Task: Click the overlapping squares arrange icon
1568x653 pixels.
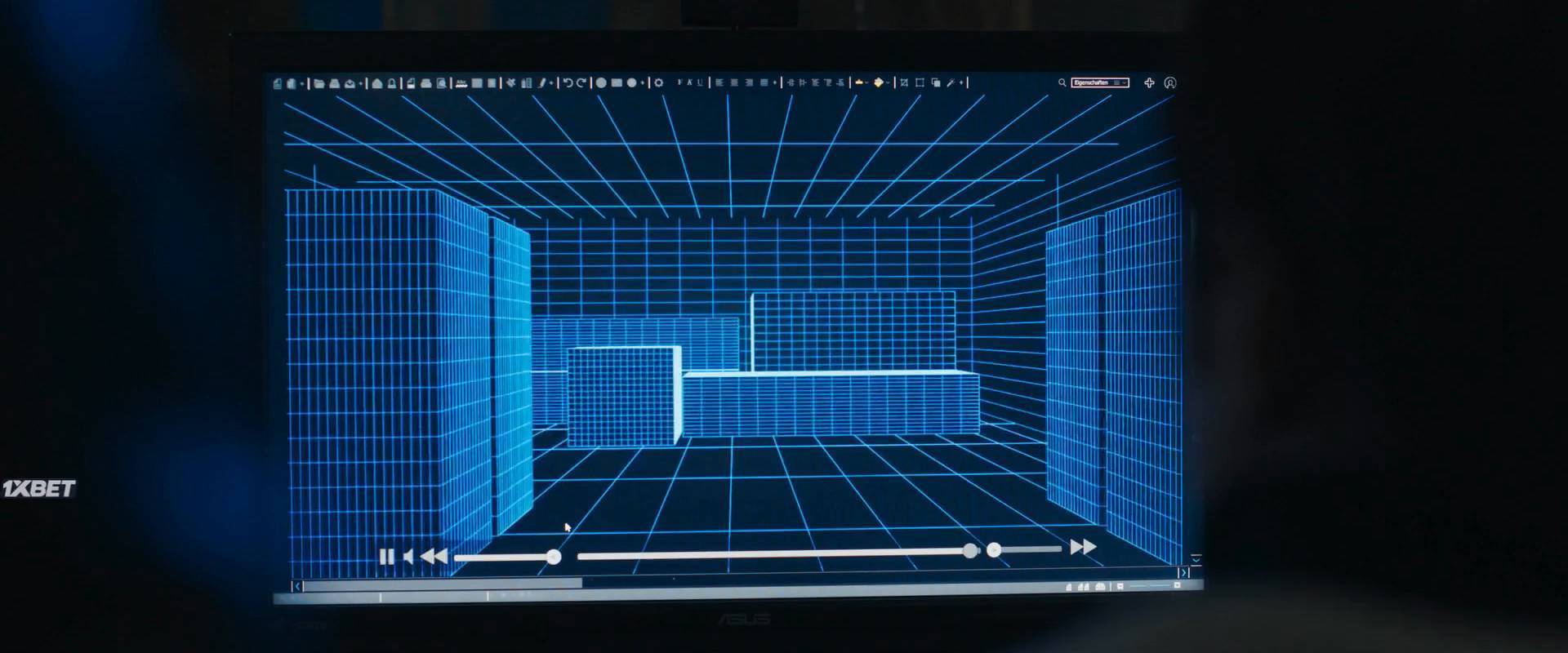Action: tap(936, 82)
